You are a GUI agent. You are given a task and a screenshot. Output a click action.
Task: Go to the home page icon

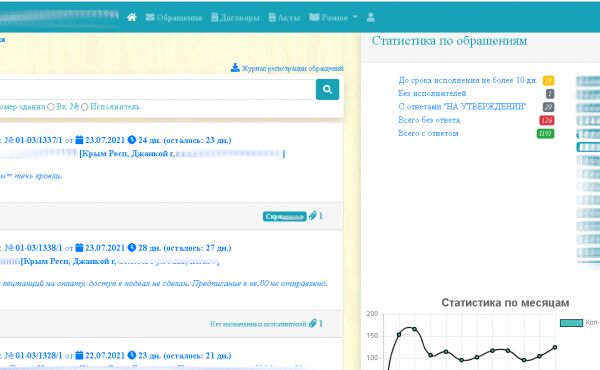pos(132,17)
